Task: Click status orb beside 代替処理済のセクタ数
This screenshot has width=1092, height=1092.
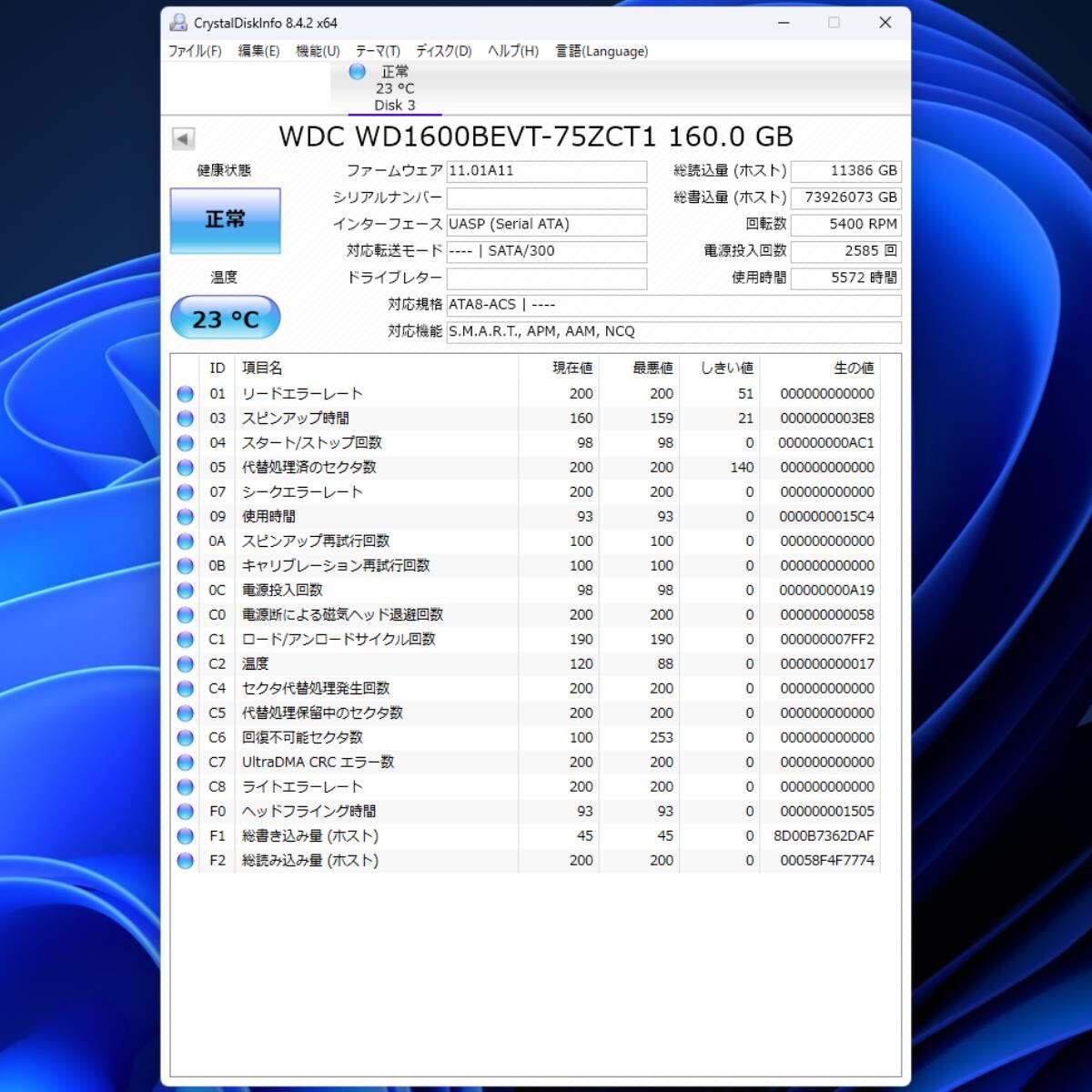Action: [186, 468]
